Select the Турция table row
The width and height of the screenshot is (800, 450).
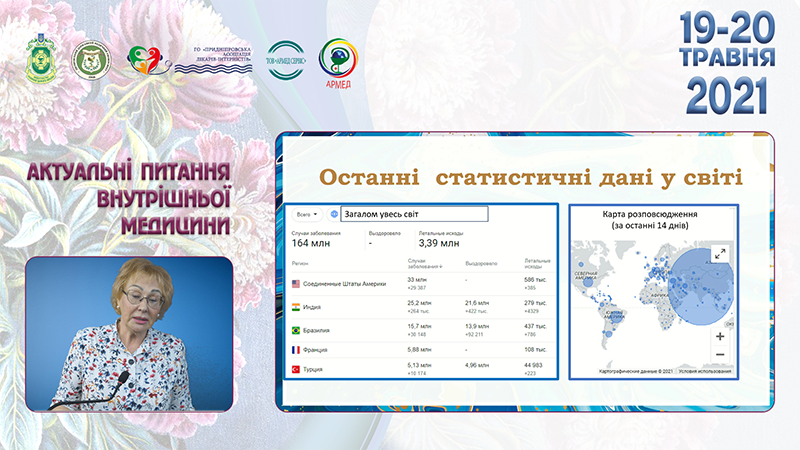click(x=418, y=370)
